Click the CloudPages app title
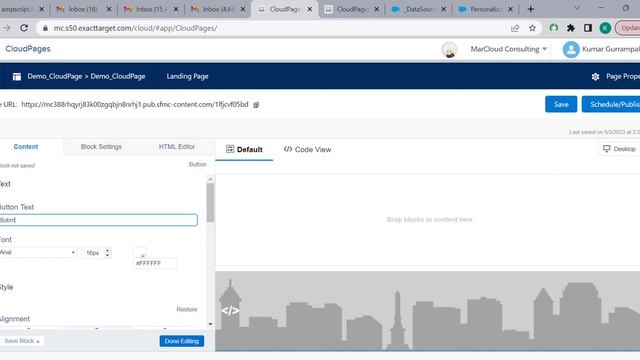Viewport: 640px width, 360px height. tap(28, 49)
